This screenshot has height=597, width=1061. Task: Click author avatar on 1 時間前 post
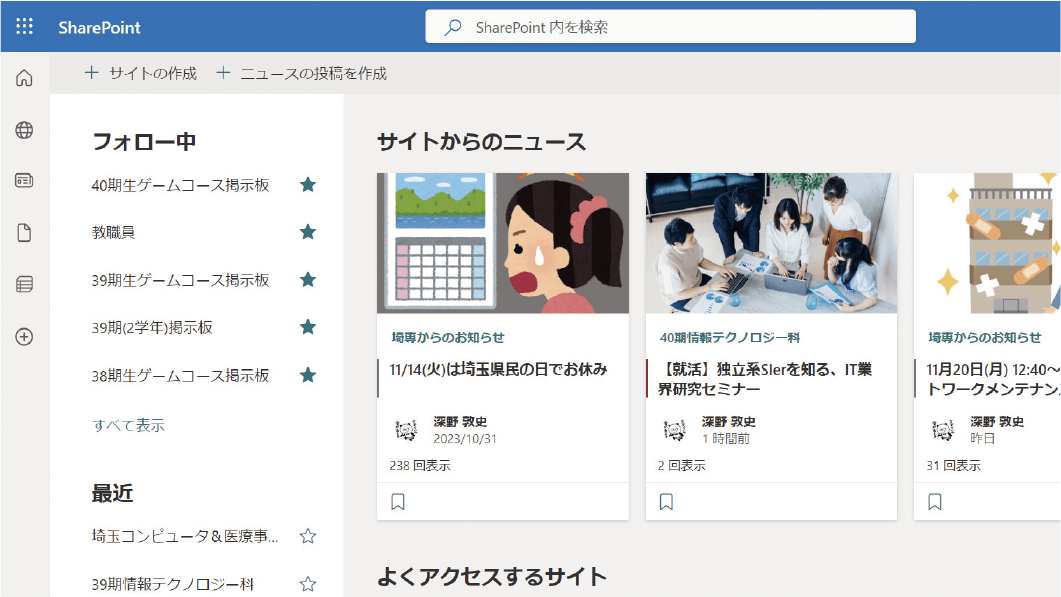click(x=675, y=429)
